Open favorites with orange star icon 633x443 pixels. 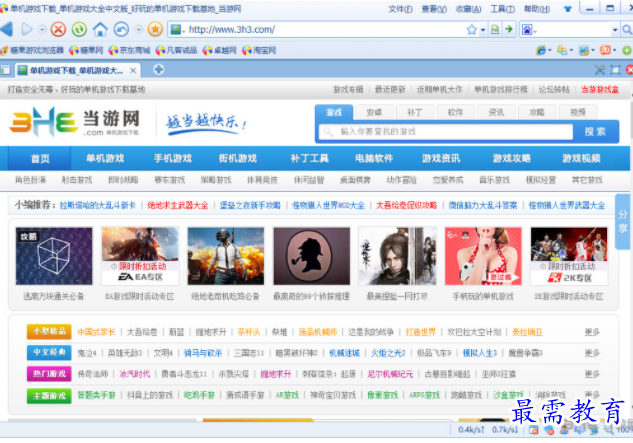[x=155, y=29]
